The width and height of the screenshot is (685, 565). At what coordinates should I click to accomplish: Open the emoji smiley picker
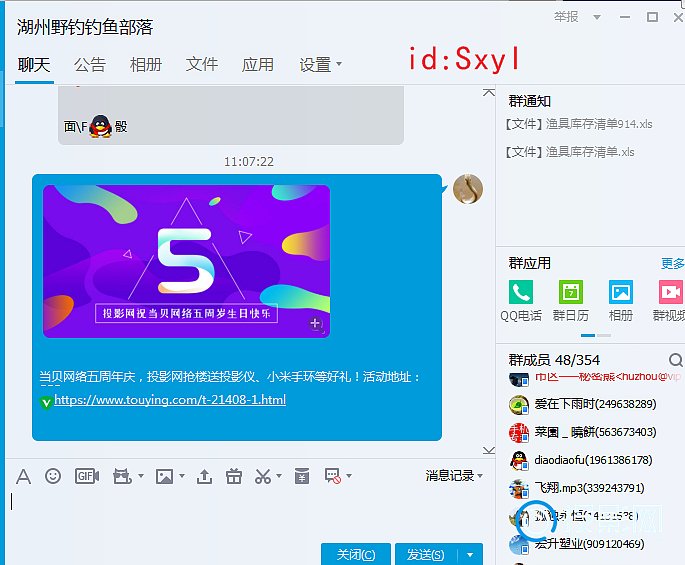[53, 476]
